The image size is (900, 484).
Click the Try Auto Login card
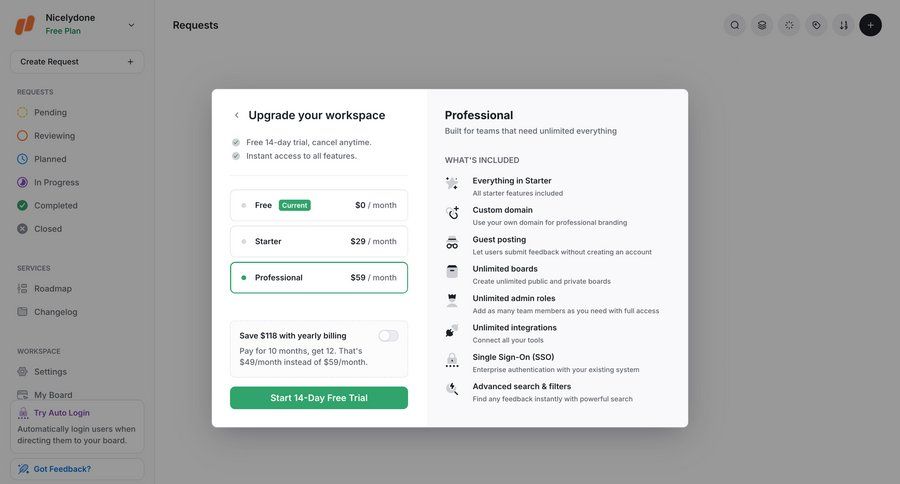77,426
